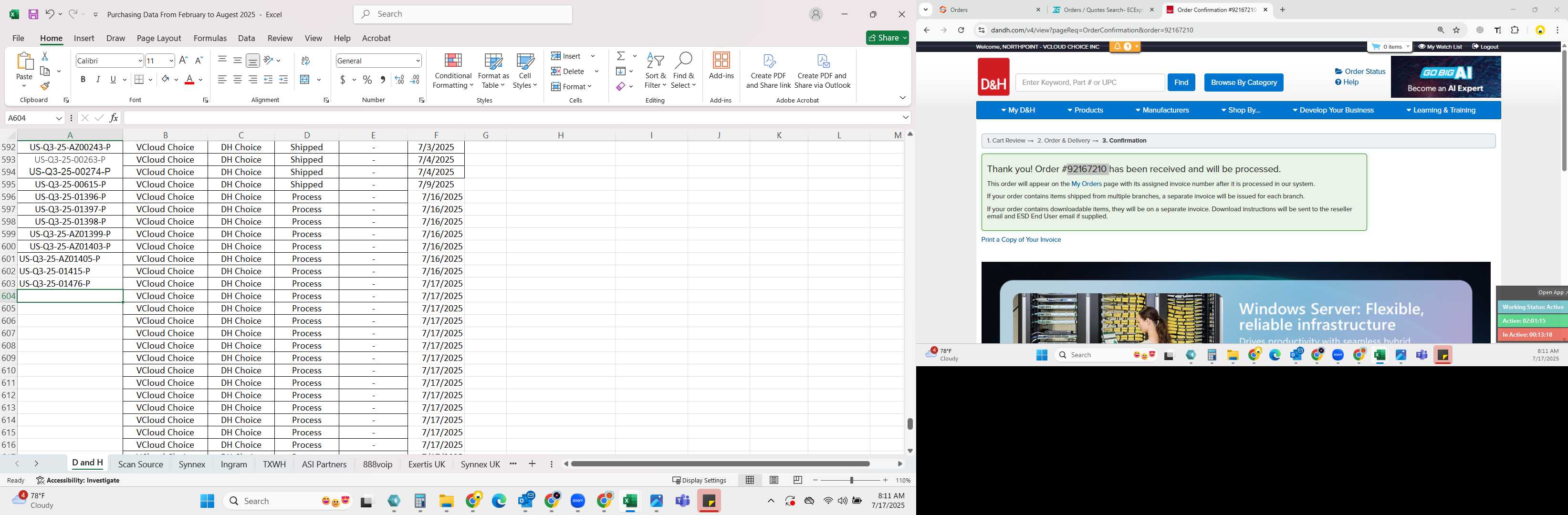This screenshot has width=1568, height=515.
Task: Toggle Center horizontal alignment
Action: (x=237, y=79)
